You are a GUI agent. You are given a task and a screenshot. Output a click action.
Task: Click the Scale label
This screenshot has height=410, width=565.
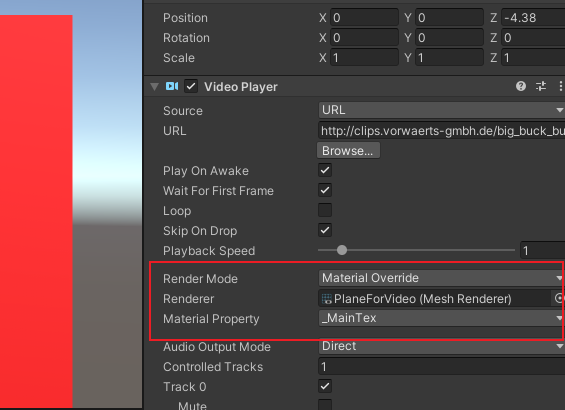179,58
